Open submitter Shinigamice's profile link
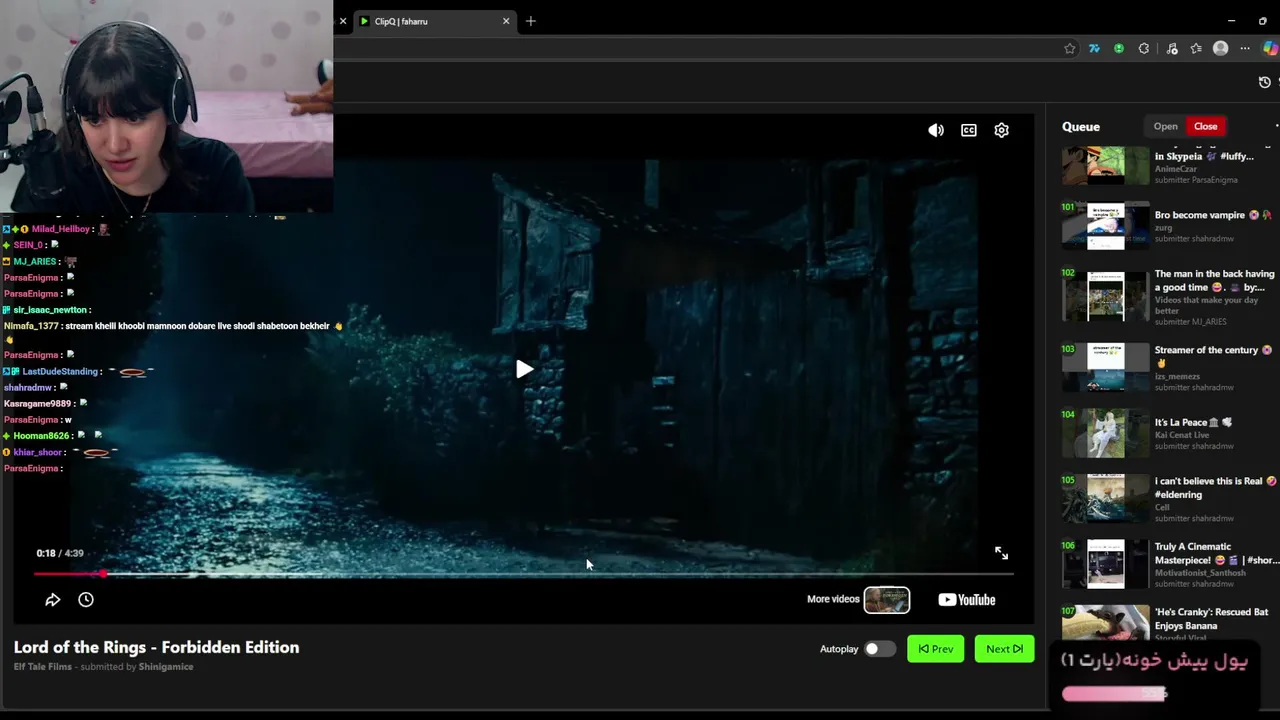 [x=166, y=667]
